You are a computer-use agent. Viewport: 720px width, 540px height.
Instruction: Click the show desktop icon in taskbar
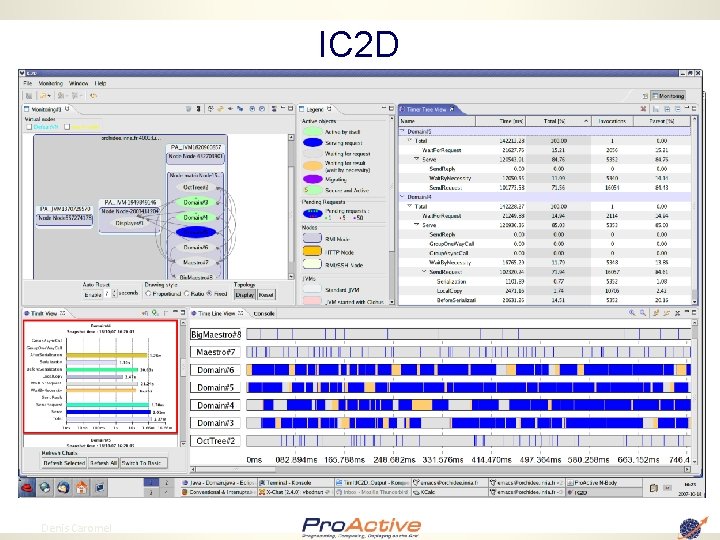point(100,488)
